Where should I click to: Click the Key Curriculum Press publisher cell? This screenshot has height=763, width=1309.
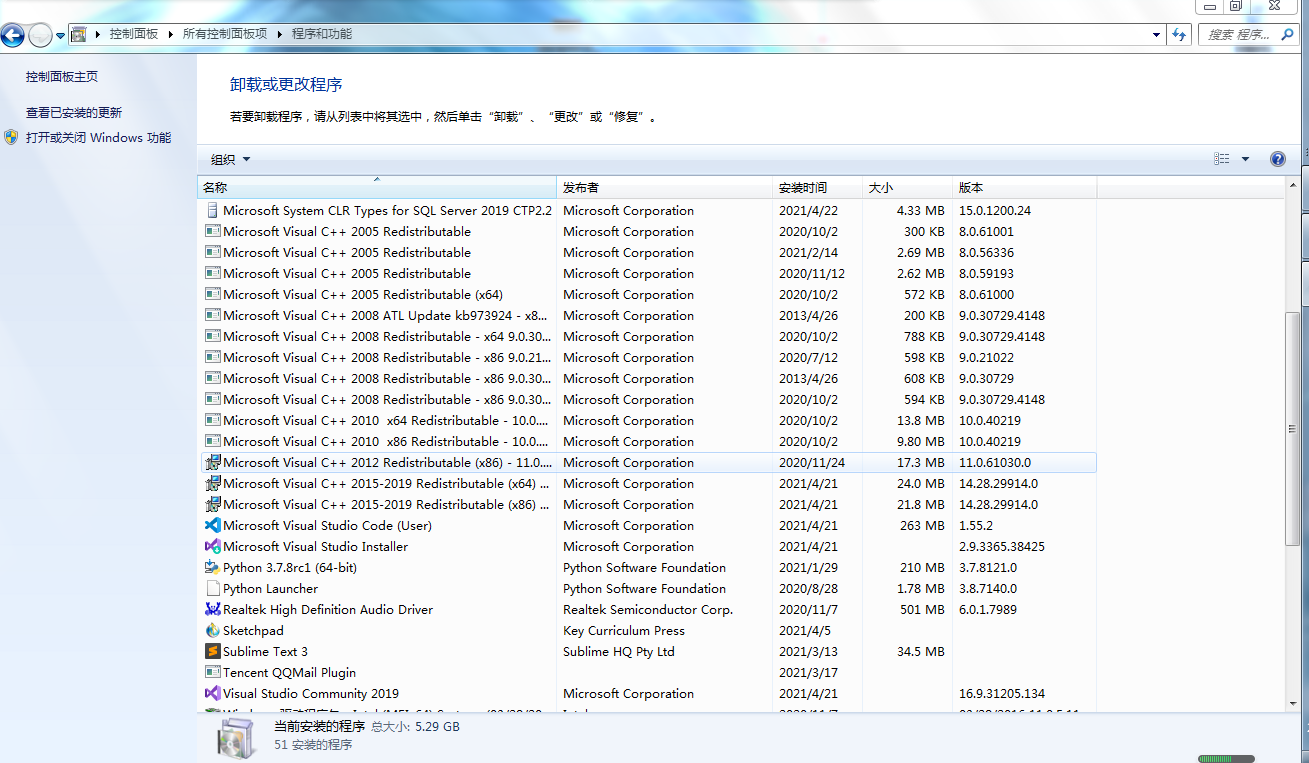624,631
